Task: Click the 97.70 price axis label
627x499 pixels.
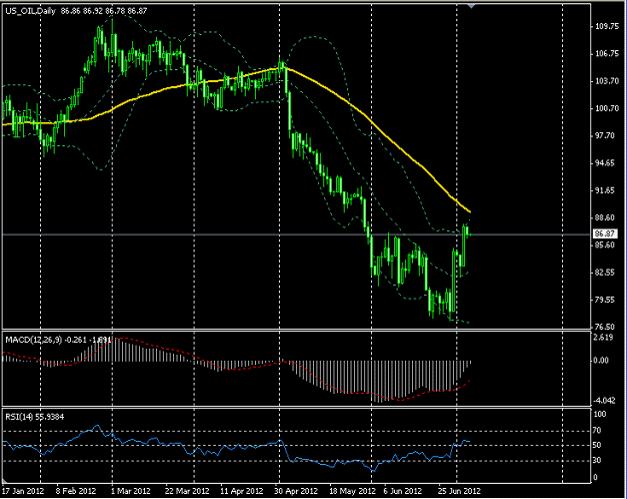Action: coord(605,136)
